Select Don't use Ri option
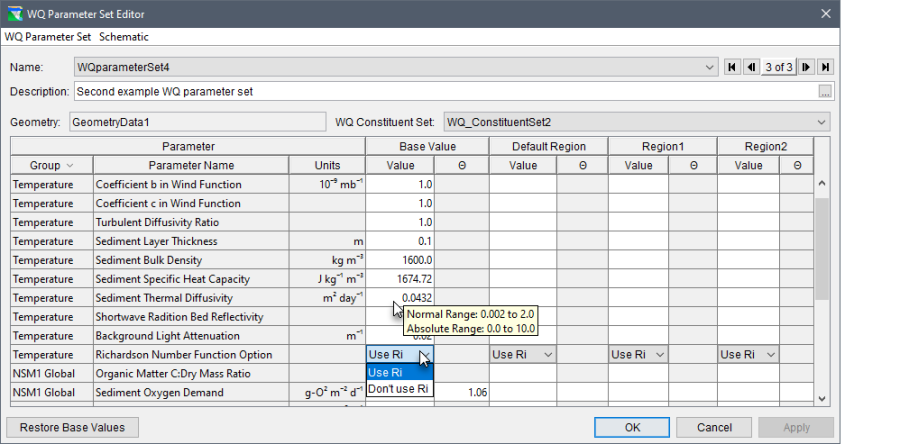 [400, 388]
